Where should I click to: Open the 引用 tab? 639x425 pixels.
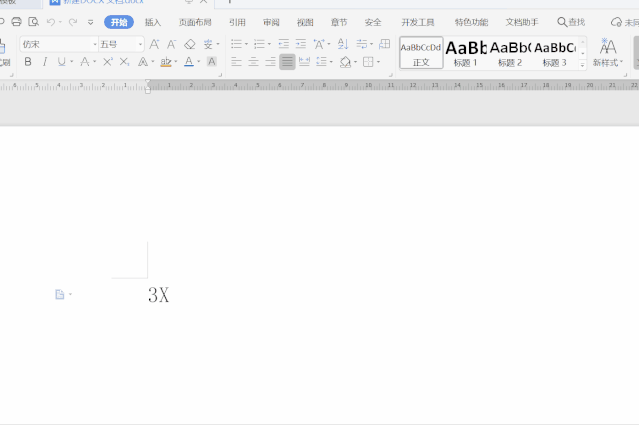(x=237, y=22)
